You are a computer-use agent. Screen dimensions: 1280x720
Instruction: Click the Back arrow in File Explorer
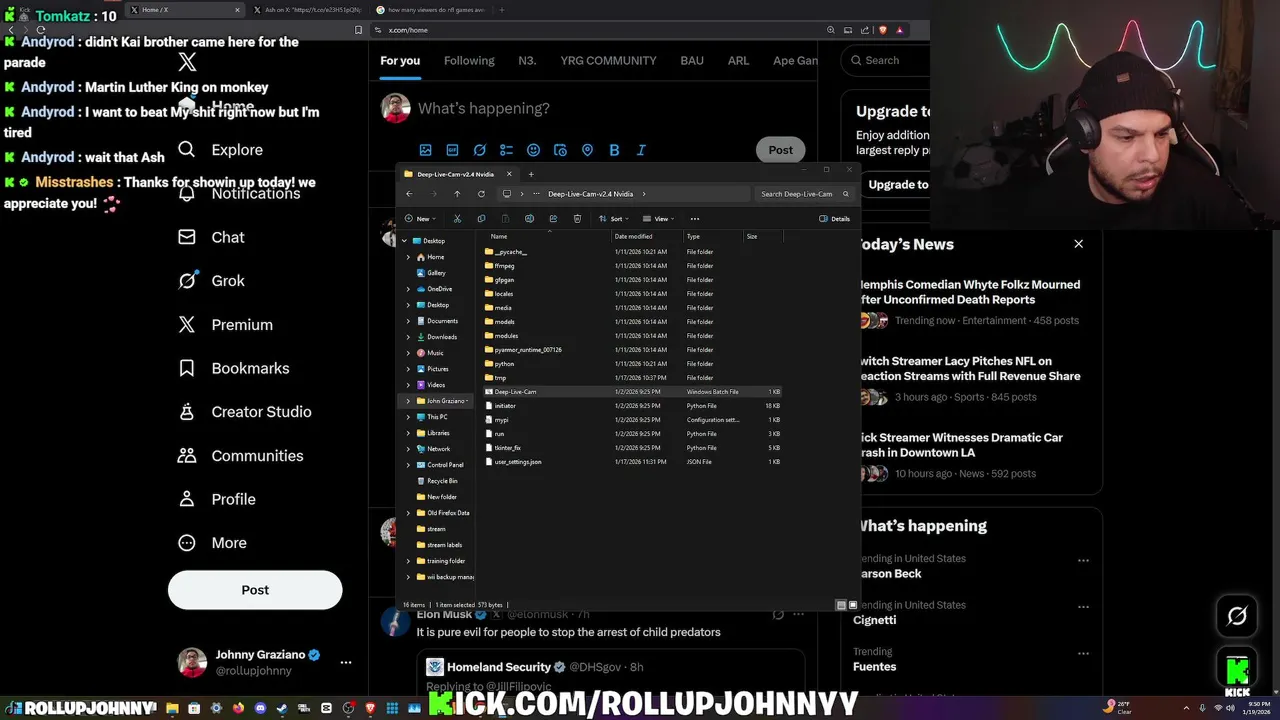[409, 194]
